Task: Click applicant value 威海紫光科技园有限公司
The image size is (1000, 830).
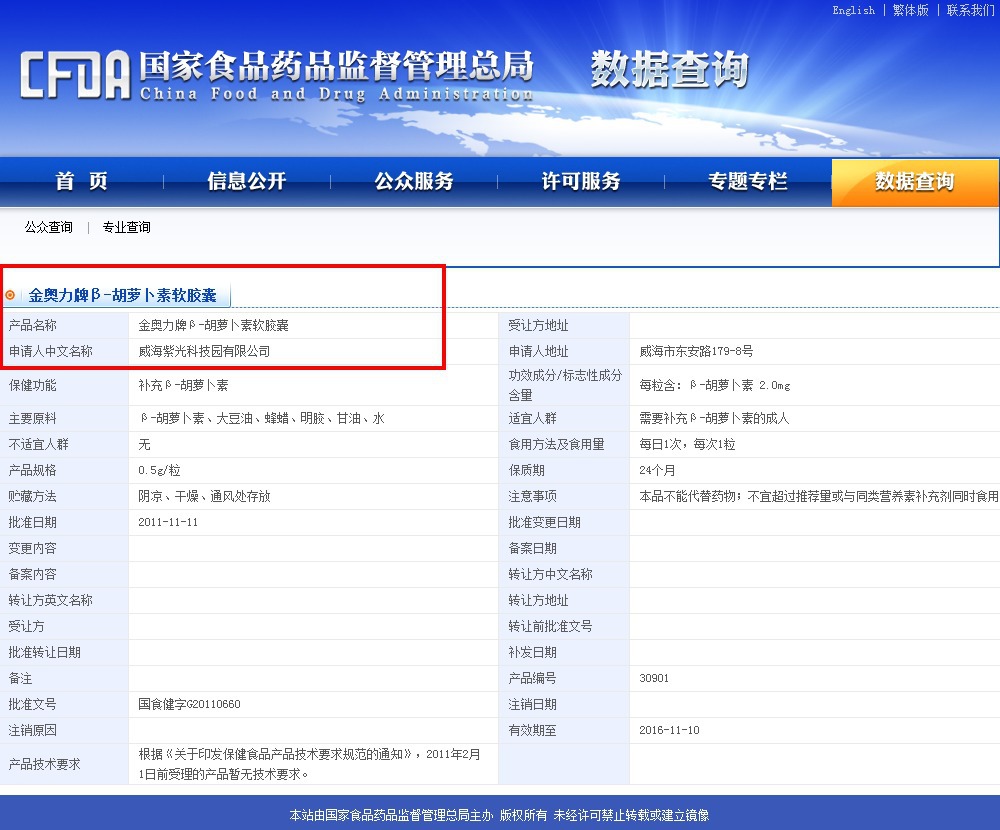Action: [x=204, y=352]
